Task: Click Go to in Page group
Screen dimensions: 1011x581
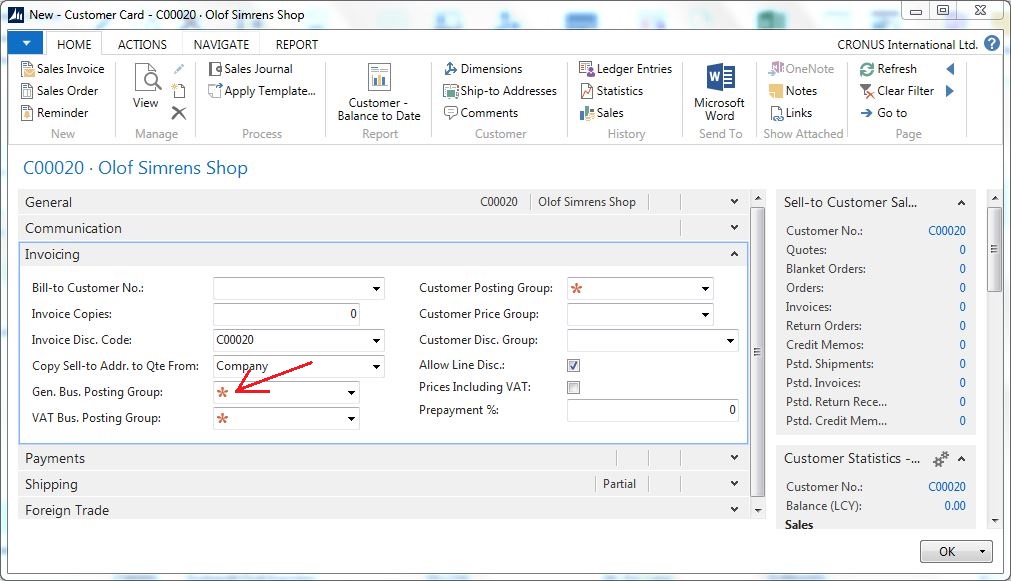Action: coord(883,112)
